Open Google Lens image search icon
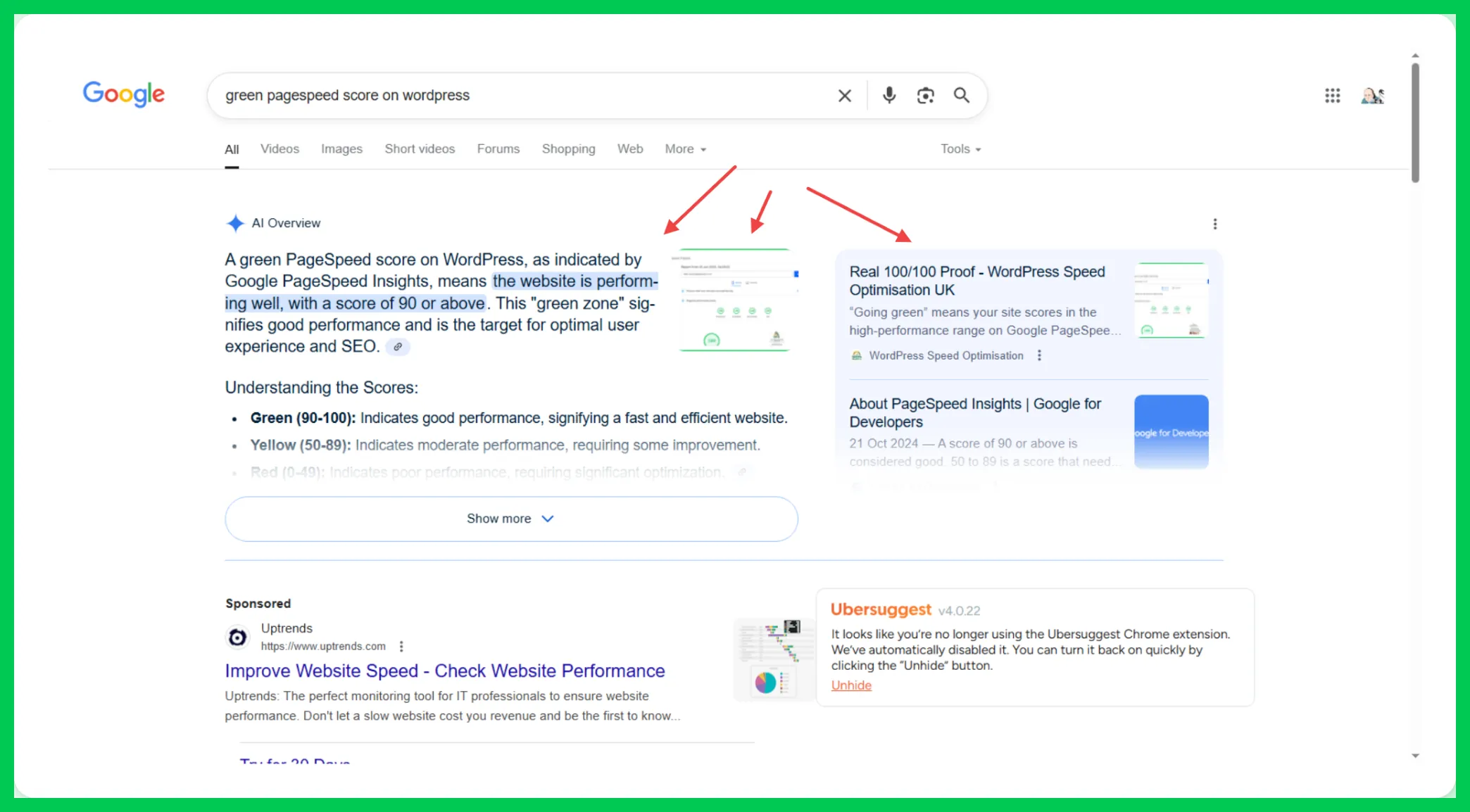Viewport: 1470px width, 812px height. 925,95
